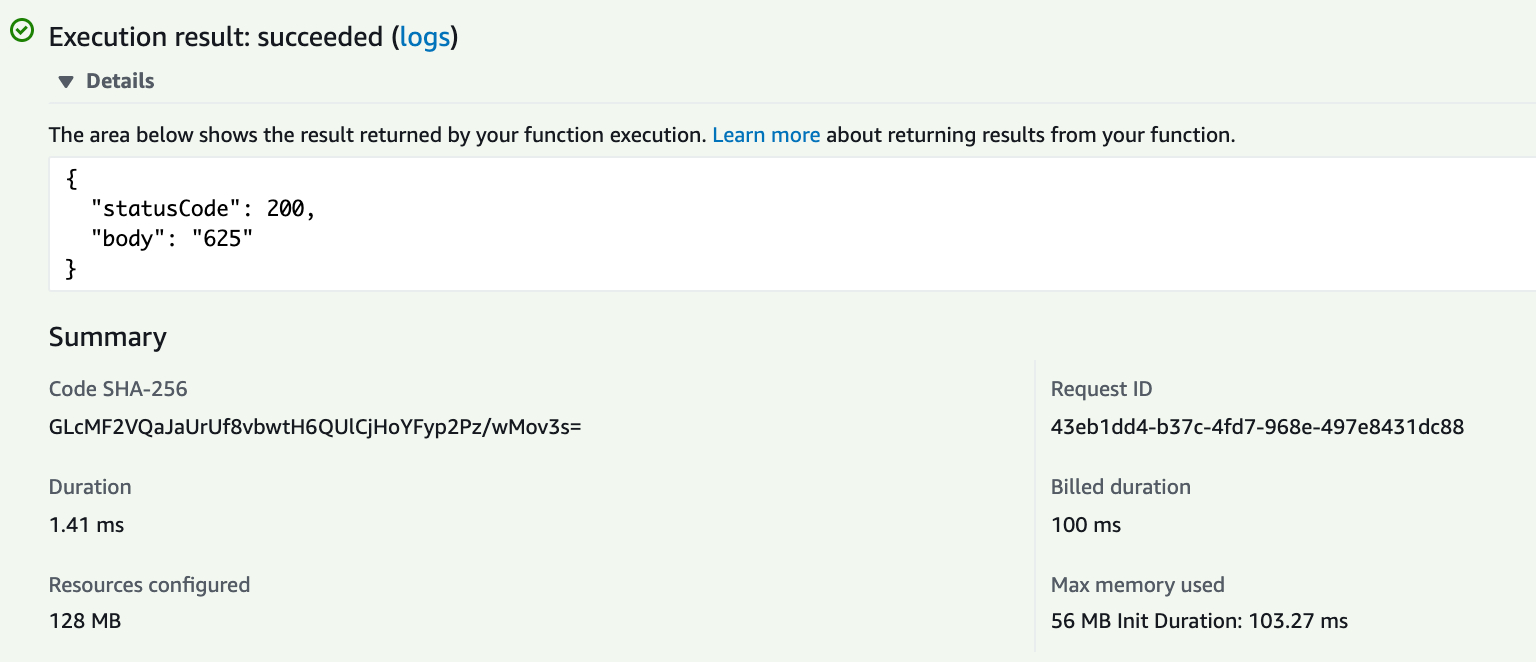Image resolution: width=1536 pixels, height=662 pixels.
Task: Open the Learn more link
Action: click(766, 135)
